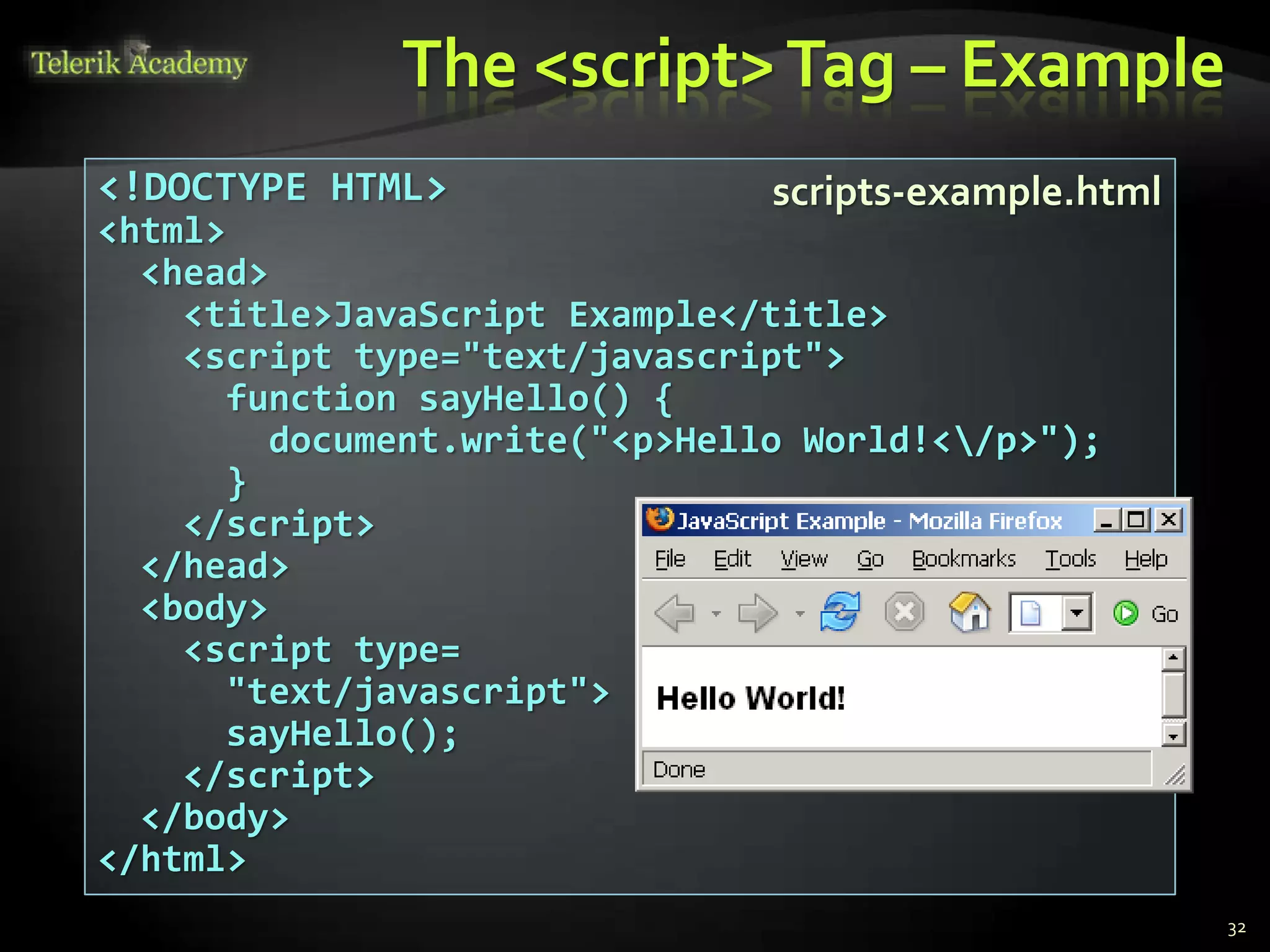Image resolution: width=1270 pixels, height=952 pixels.
Task: Open the Edit menu
Action: (732, 559)
